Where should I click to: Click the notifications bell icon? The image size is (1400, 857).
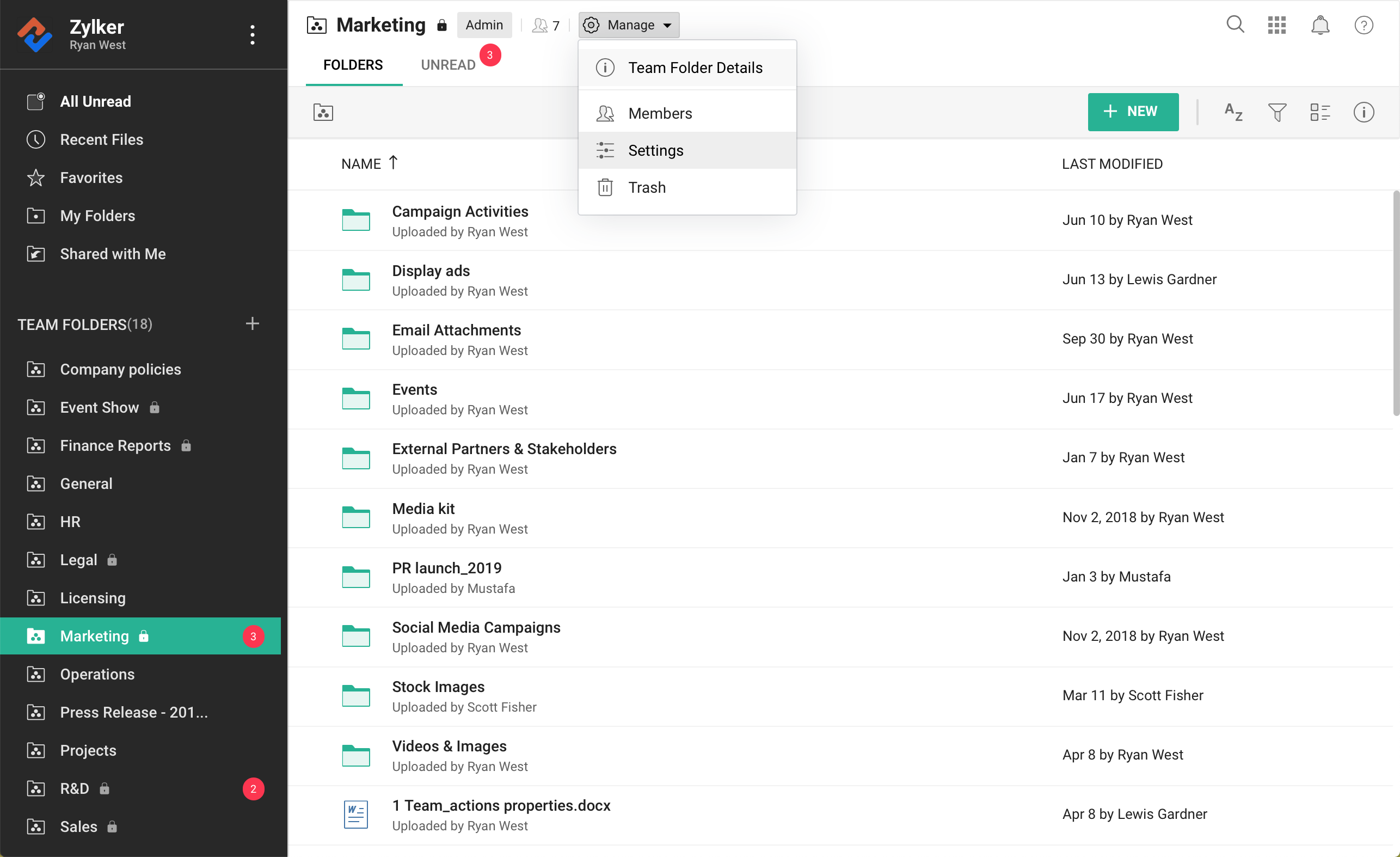click(x=1320, y=25)
